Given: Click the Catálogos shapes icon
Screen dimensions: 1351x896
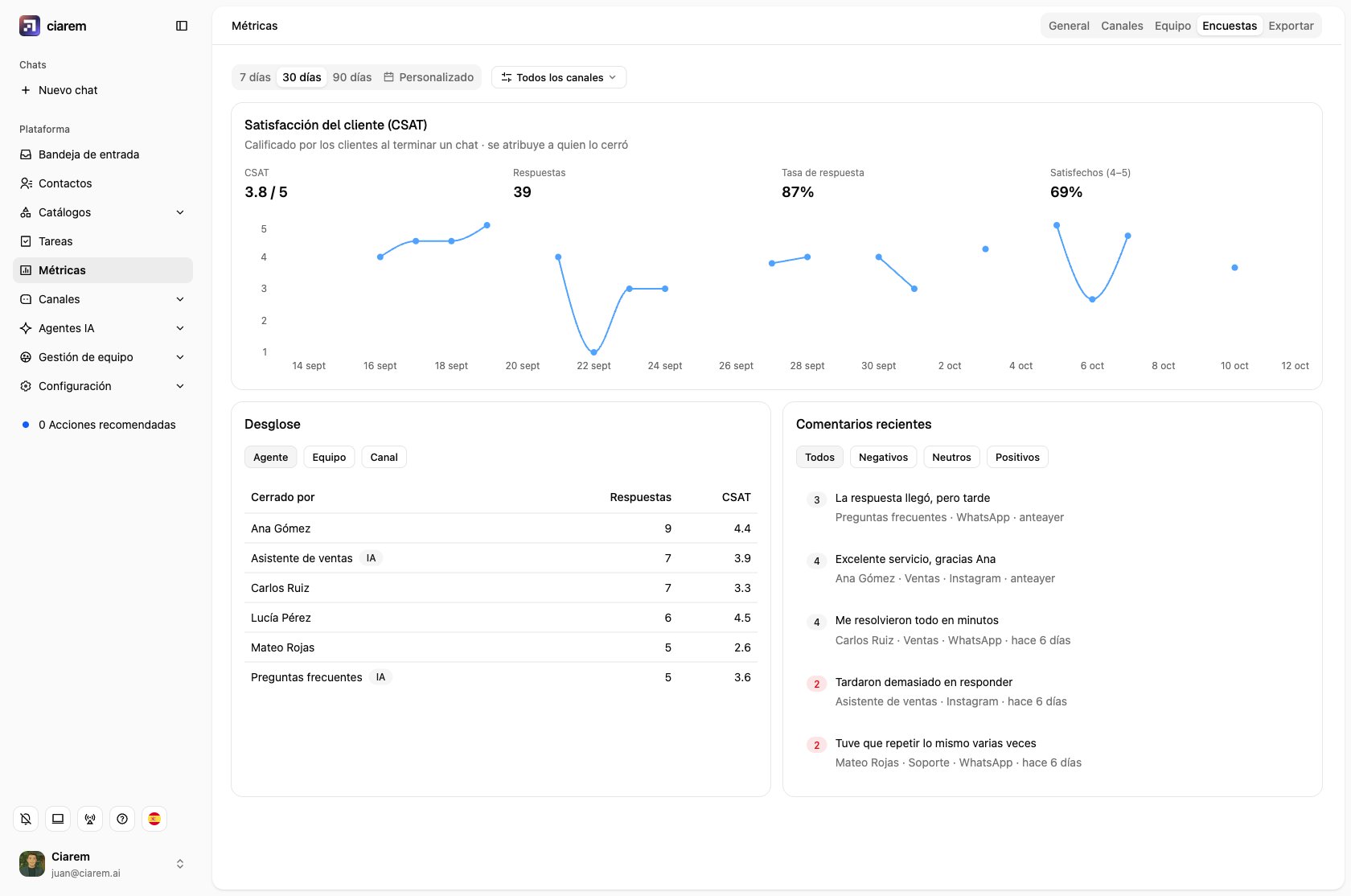Looking at the screenshot, I should [26, 212].
